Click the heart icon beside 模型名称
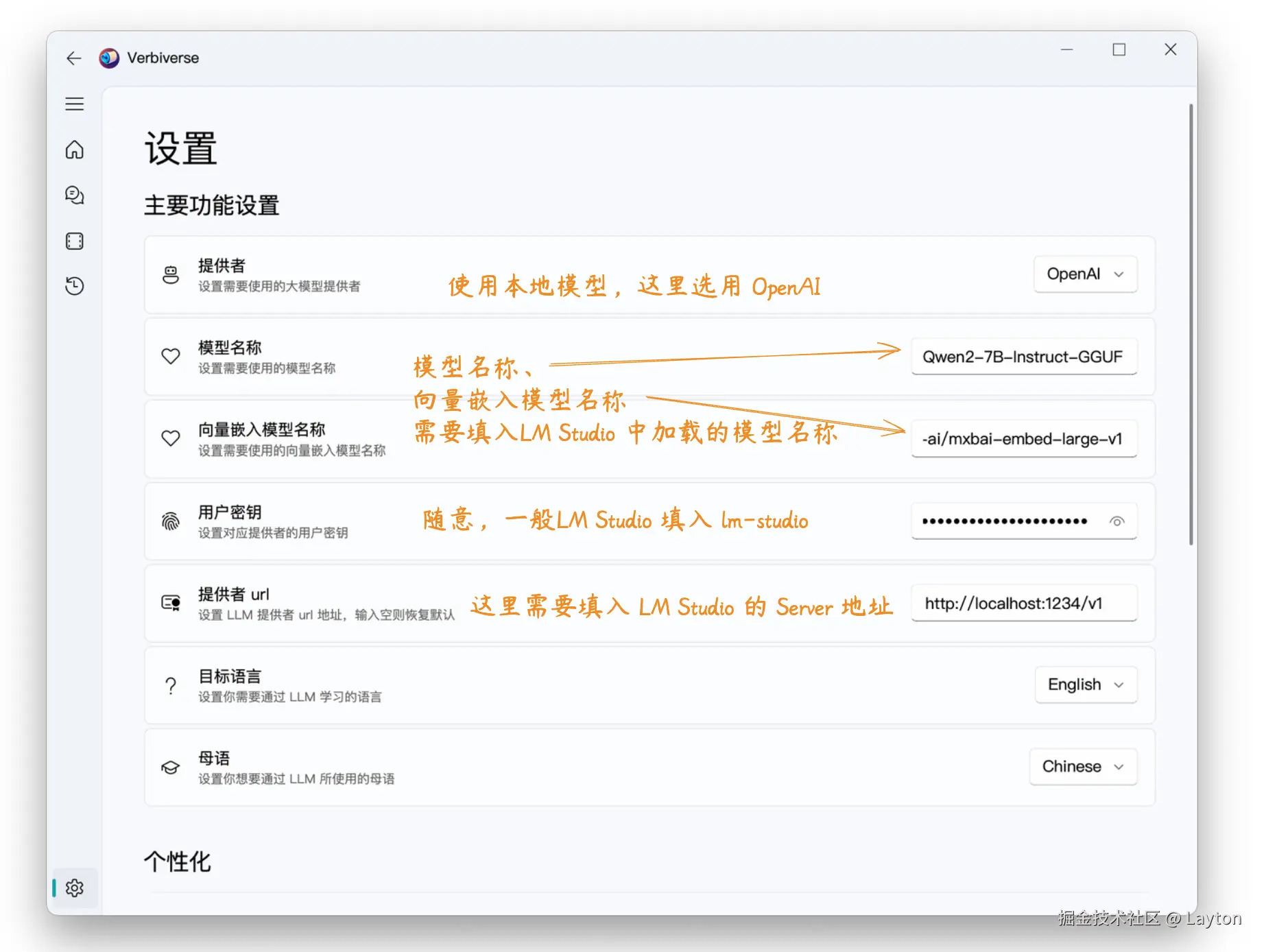The image size is (1266, 952). click(171, 356)
